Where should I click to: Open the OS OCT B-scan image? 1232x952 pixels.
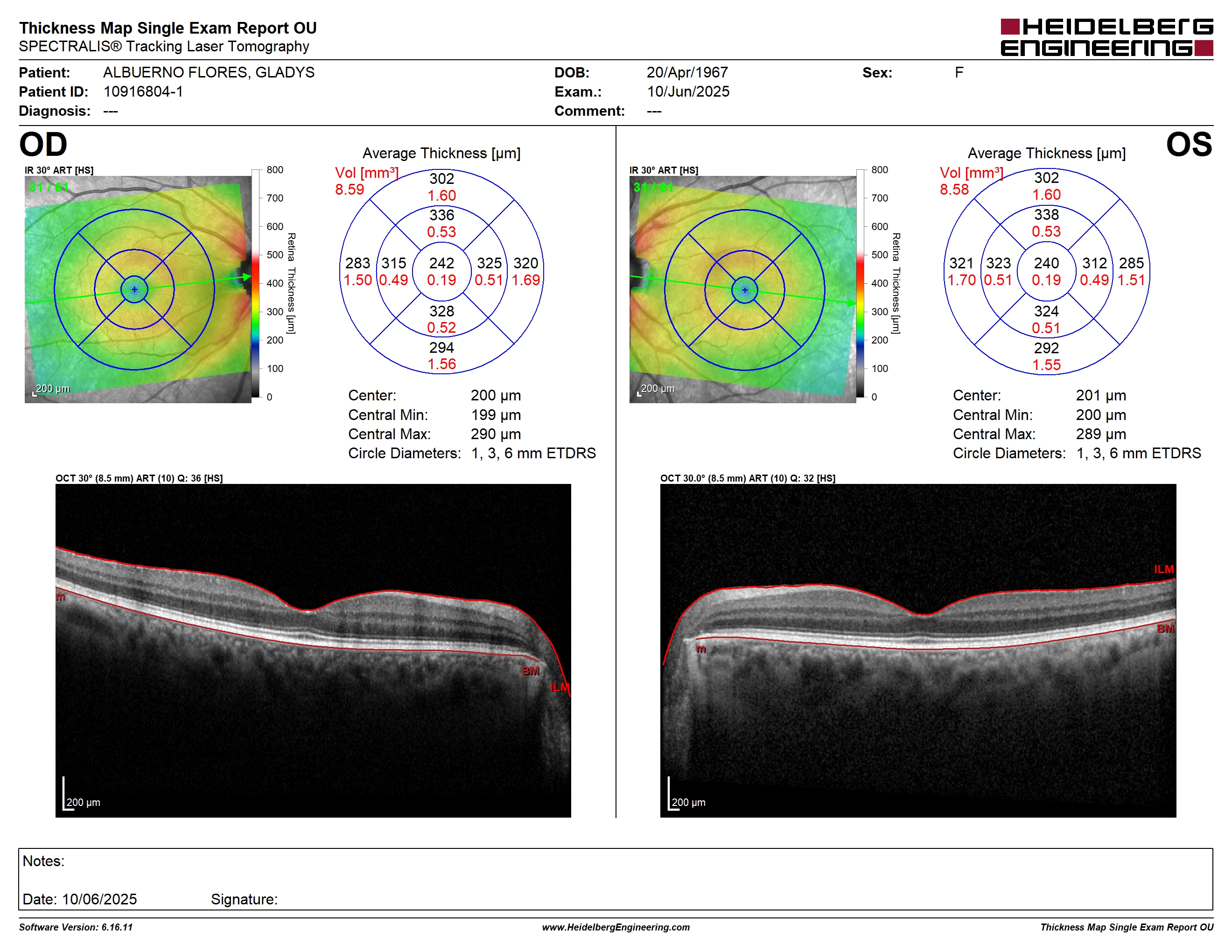click(x=918, y=650)
